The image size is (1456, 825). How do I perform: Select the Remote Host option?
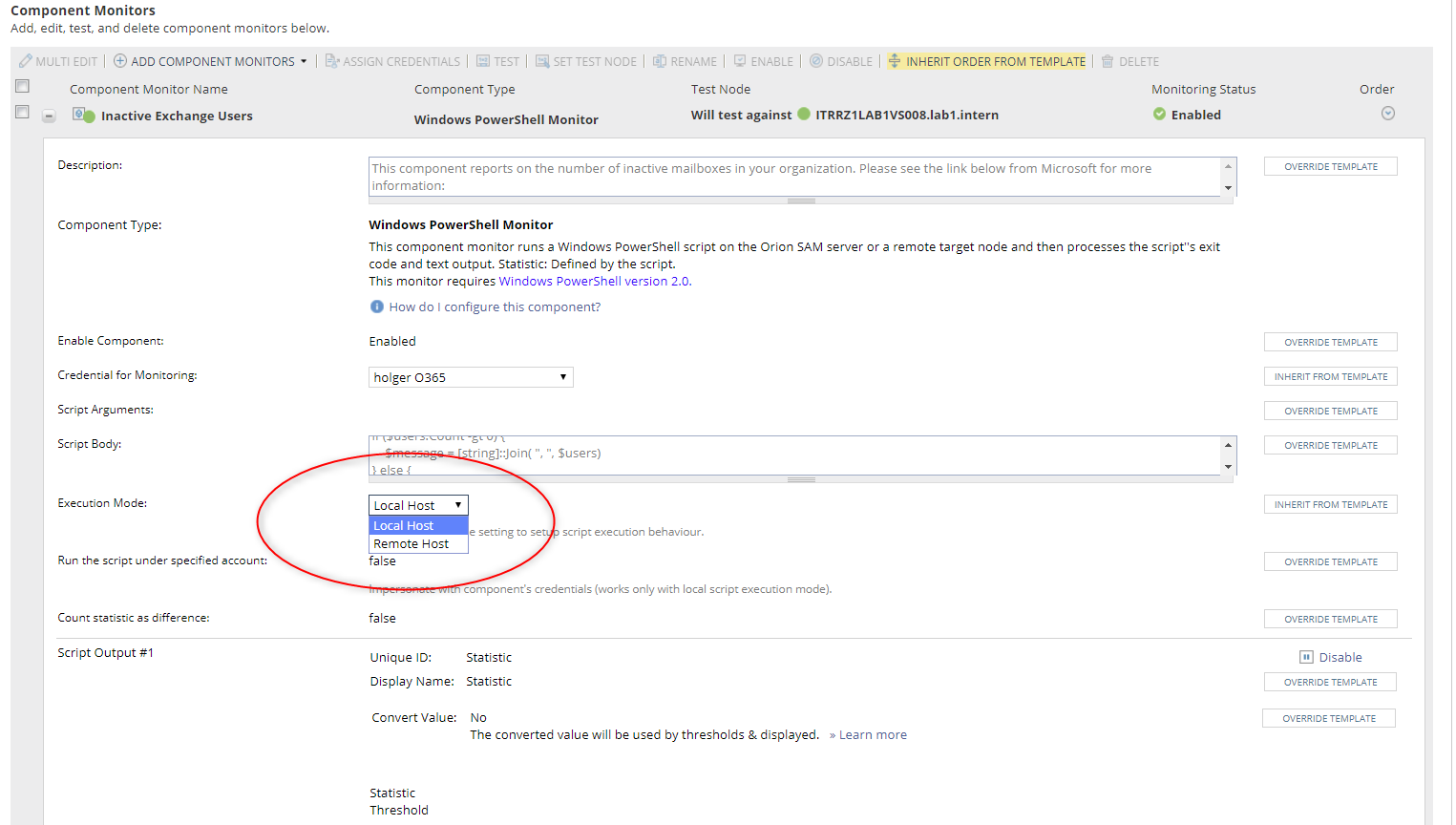coord(418,543)
